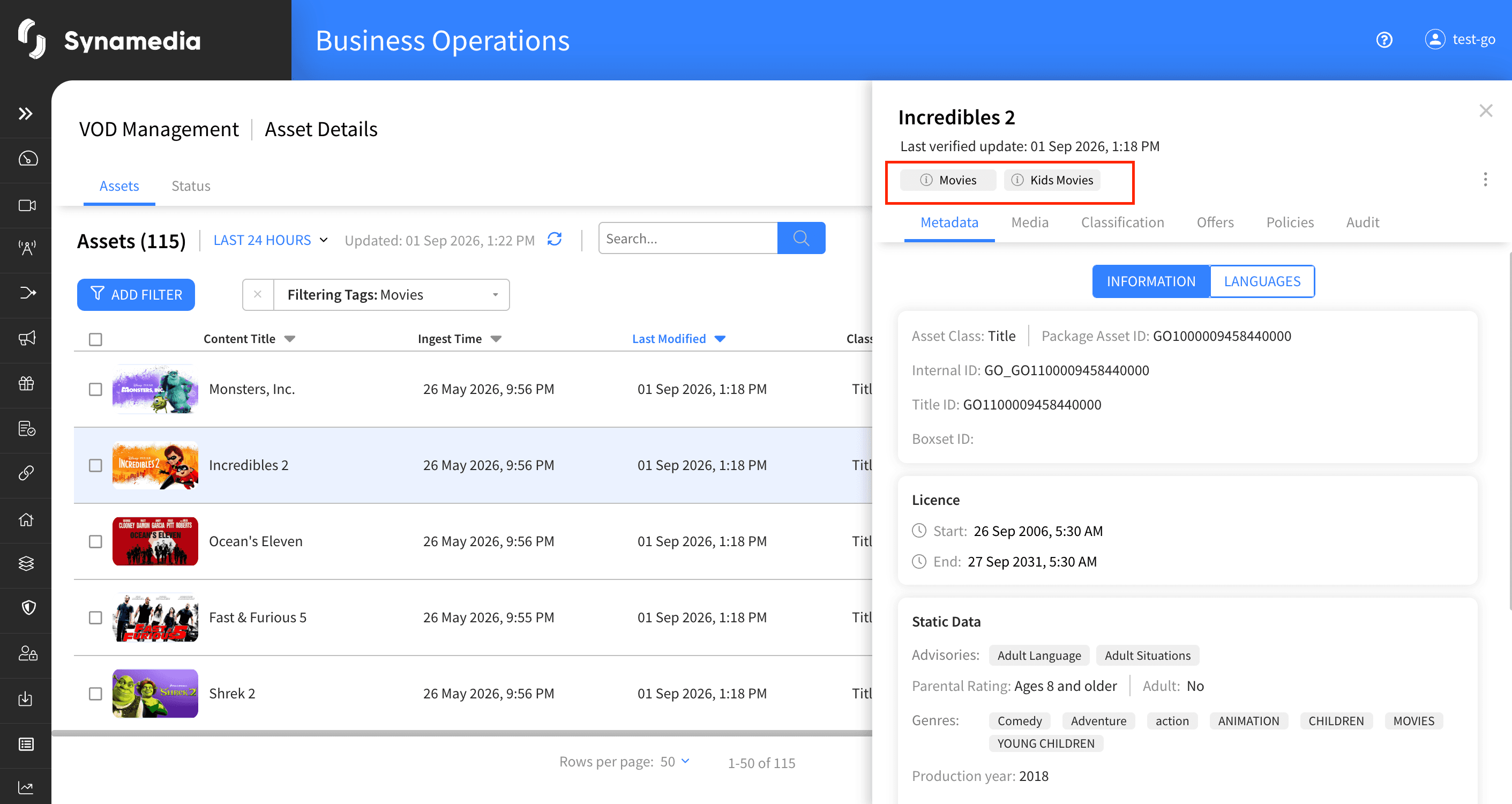Screen dimensions: 1512x804
Task: Check the Fast & Furious 5 row checkbox
Action: click(x=95, y=618)
